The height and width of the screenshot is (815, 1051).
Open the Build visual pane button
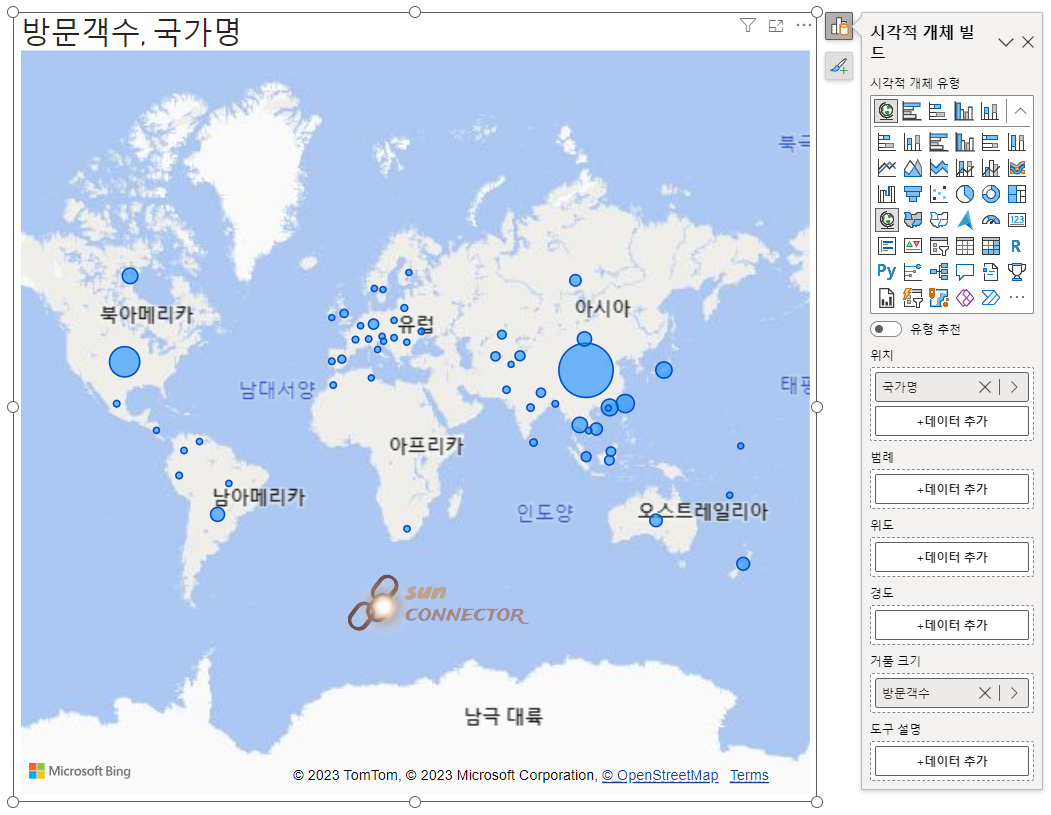pos(839,27)
